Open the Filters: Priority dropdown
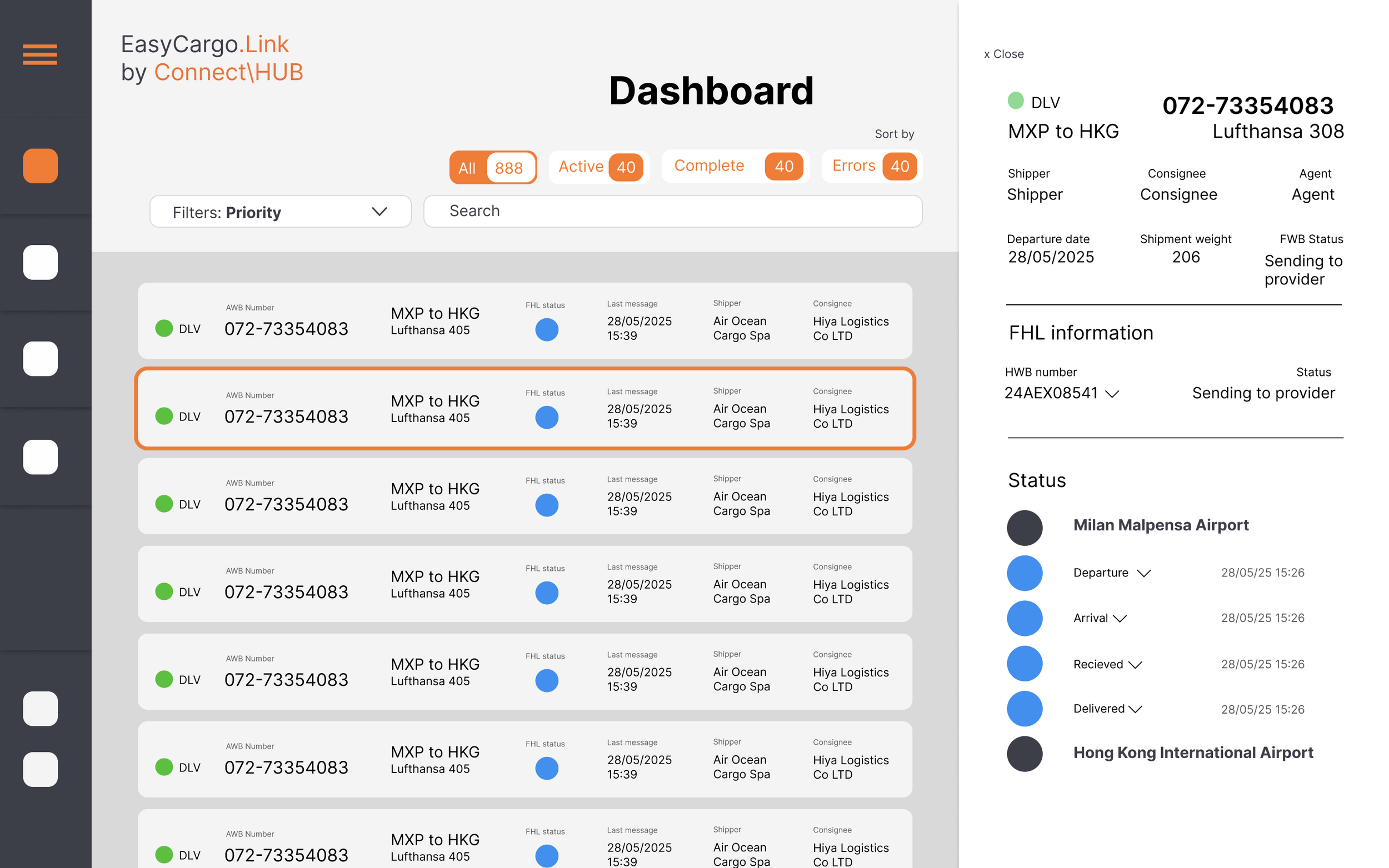 pyautogui.click(x=279, y=211)
